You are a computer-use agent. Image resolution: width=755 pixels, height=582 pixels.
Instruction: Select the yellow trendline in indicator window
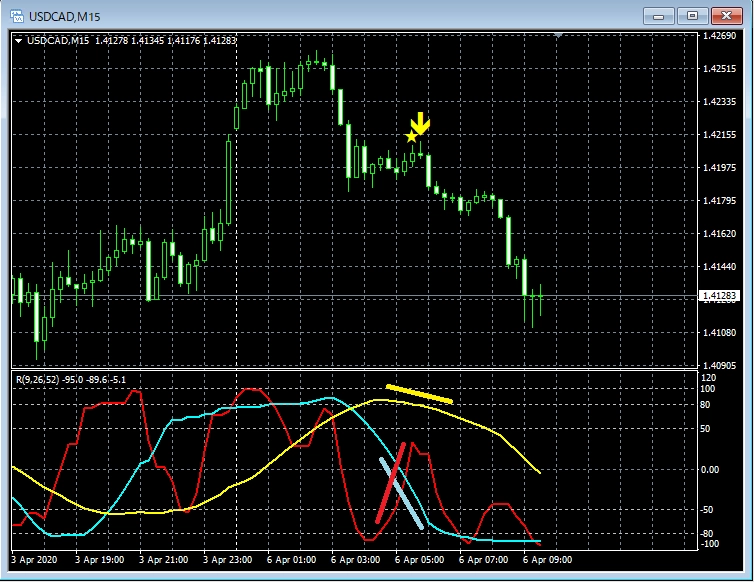419,394
